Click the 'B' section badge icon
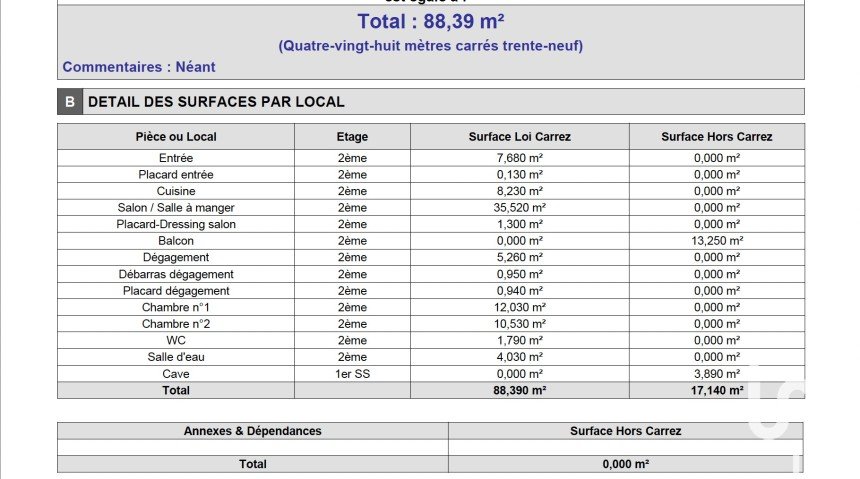Image resolution: width=860 pixels, height=479 pixels. [69, 102]
